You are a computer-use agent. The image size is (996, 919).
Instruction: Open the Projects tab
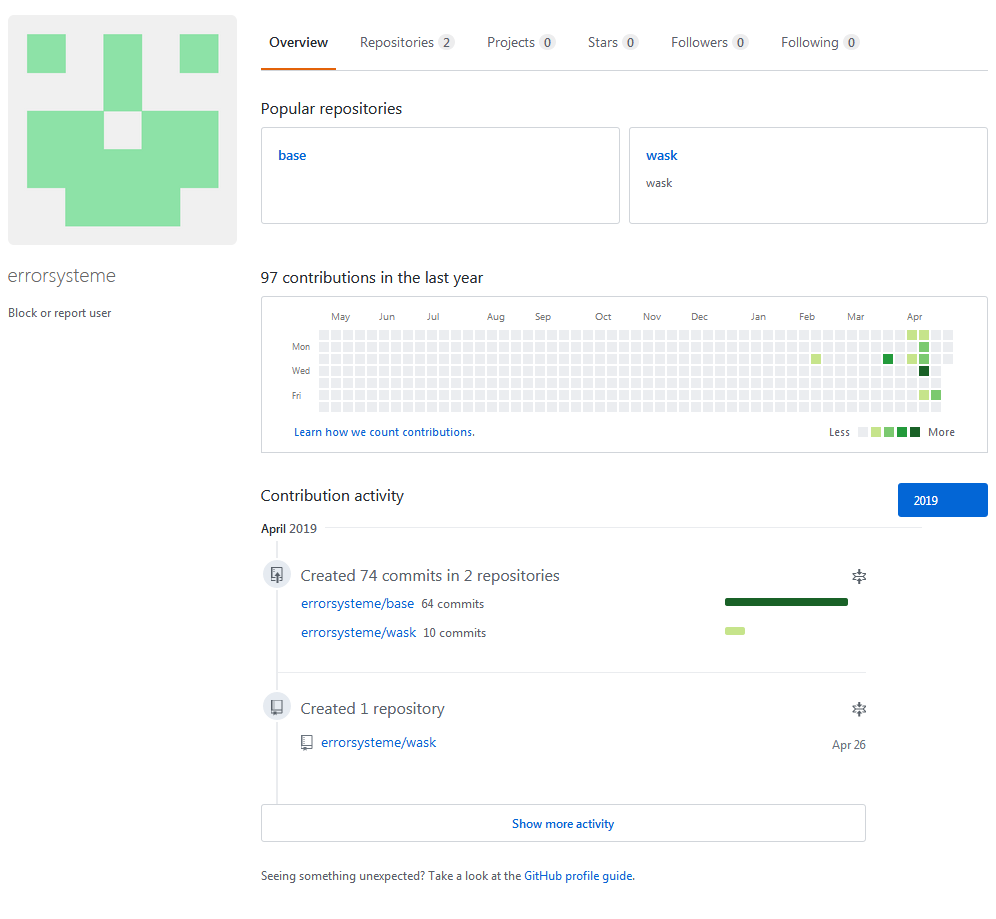[x=520, y=43]
